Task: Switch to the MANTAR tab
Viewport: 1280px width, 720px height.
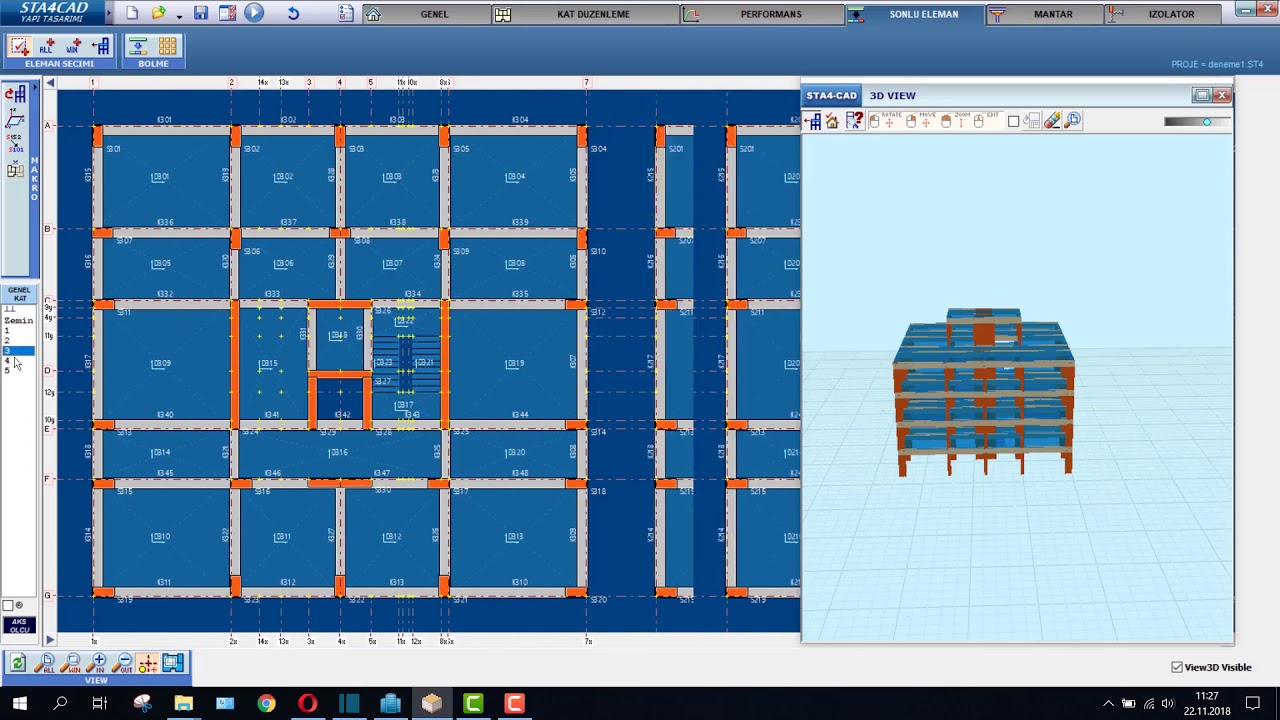Action: click(x=1053, y=14)
